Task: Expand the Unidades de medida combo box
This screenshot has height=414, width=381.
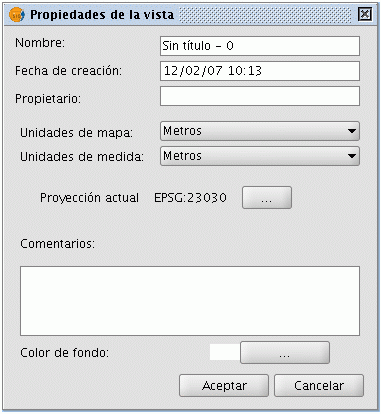Action: (x=260, y=156)
